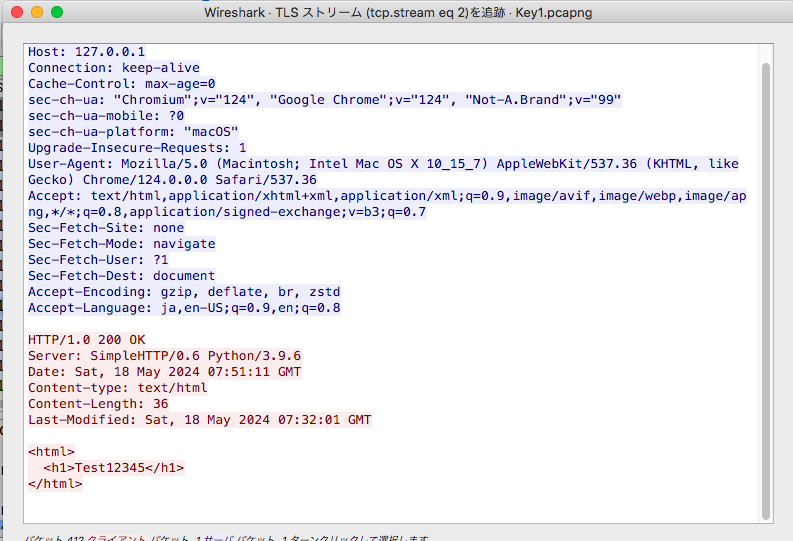
Task: Click the vertical scrollbar in stream view
Action: tap(766, 291)
